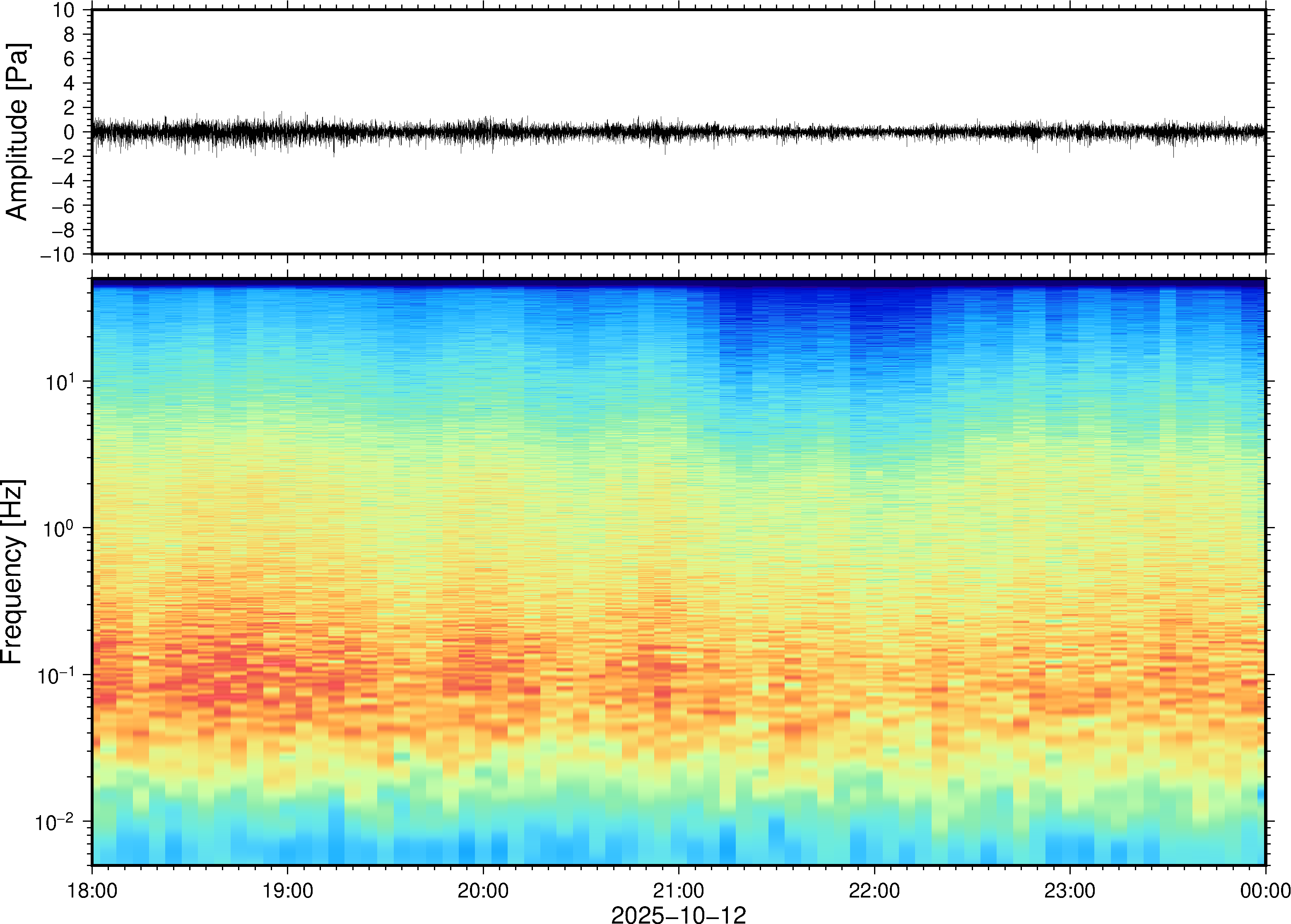Select the 21:00 time axis label
Image resolution: width=1291 pixels, height=924 pixels.
coord(678,890)
